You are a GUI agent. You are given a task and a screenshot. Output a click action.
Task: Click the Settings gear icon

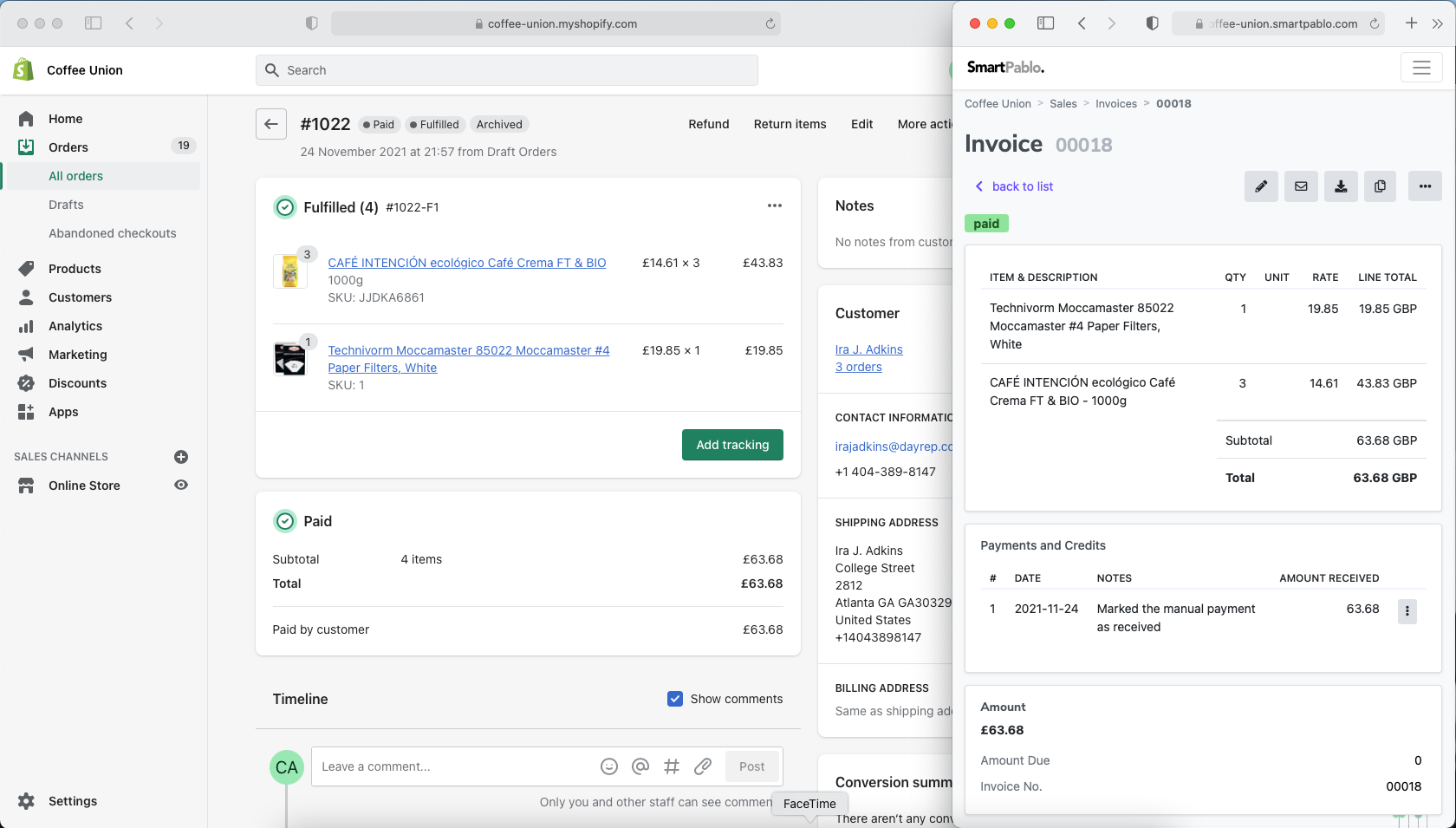[26, 801]
